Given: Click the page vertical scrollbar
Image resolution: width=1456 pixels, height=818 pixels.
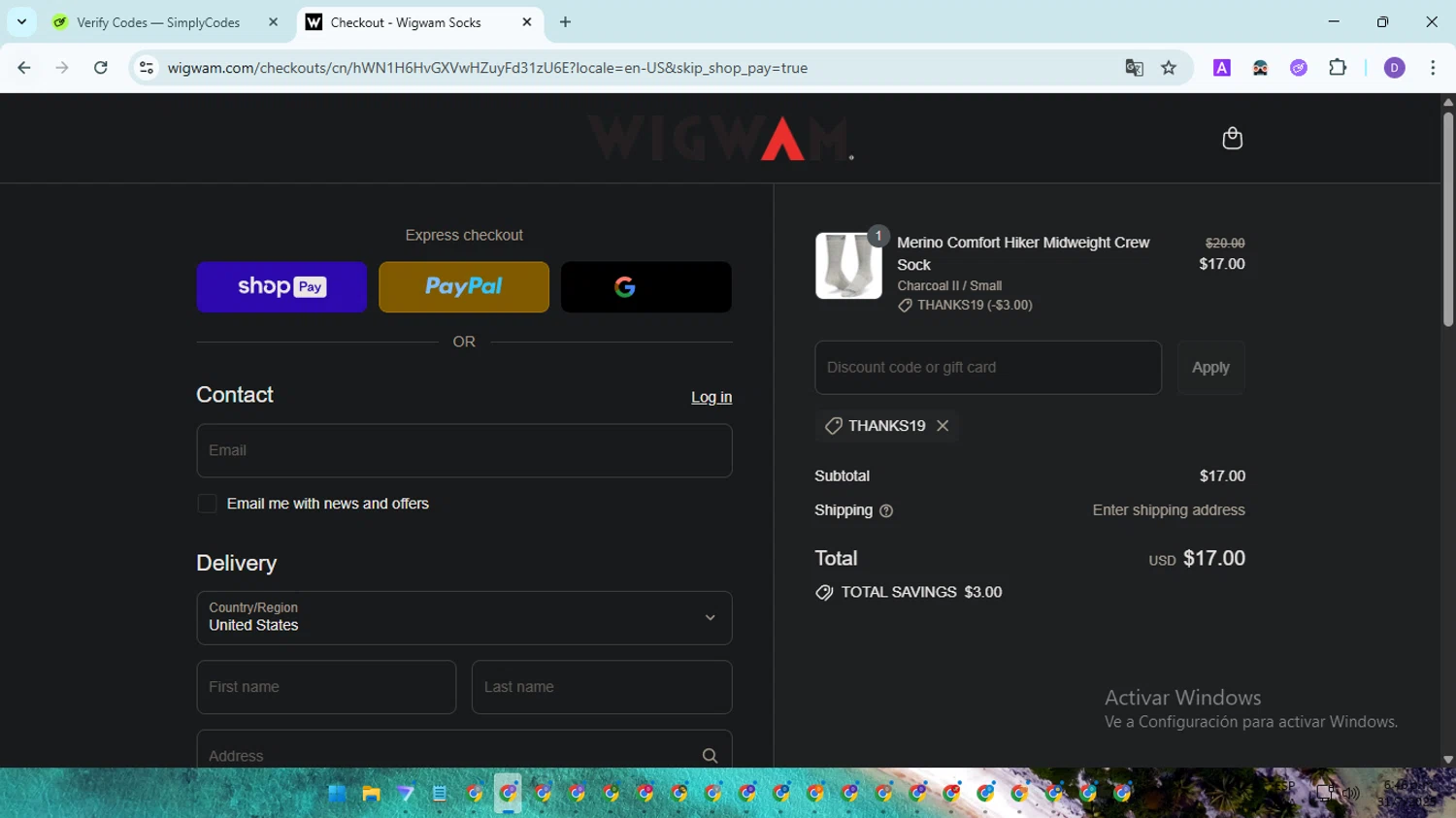Looking at the screenshot, I should (x=1448, y=218).
